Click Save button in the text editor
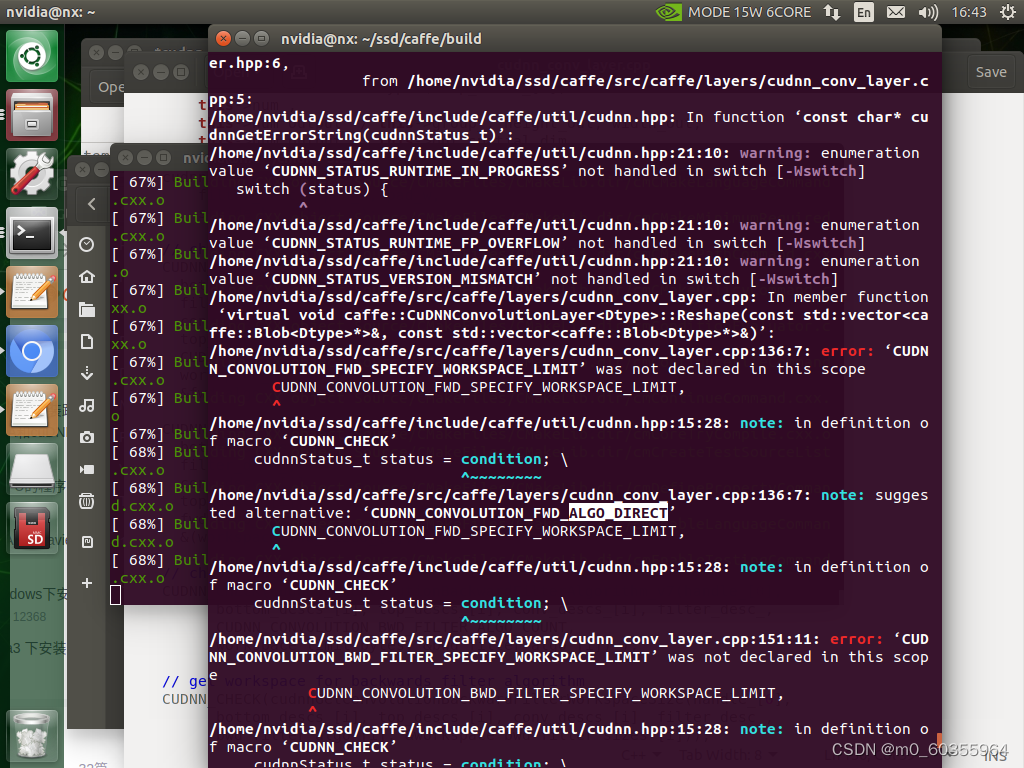 pyautogui.click(x=991, y=72)
